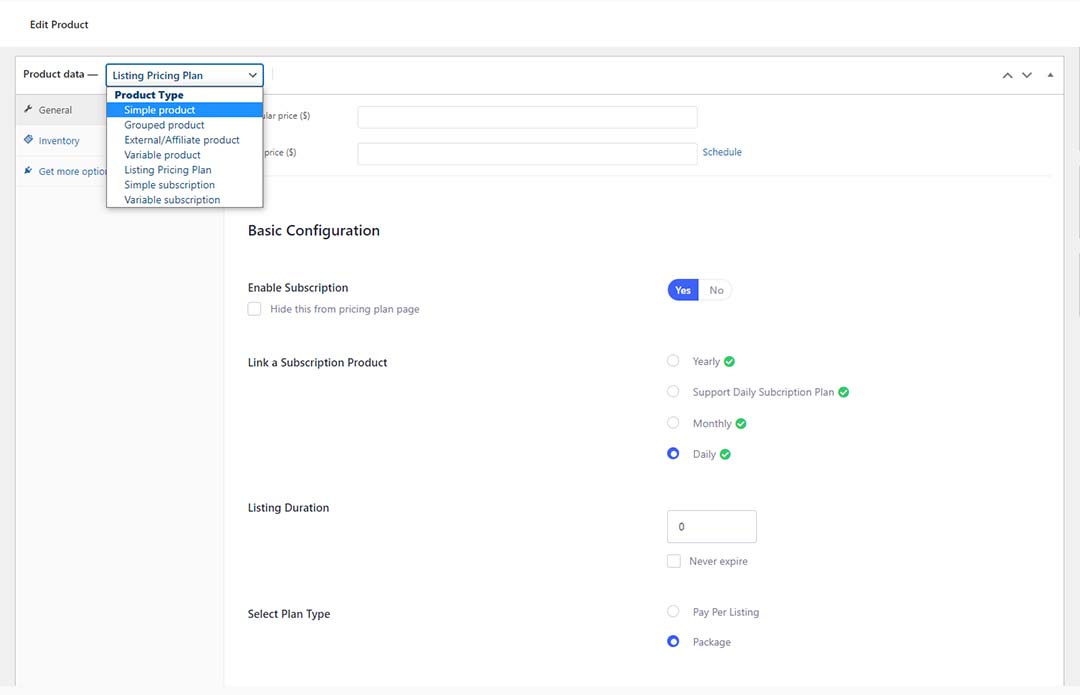Click the Inventory tag icon
Screen dimensions: 1080x695
(x=28, y=140)
